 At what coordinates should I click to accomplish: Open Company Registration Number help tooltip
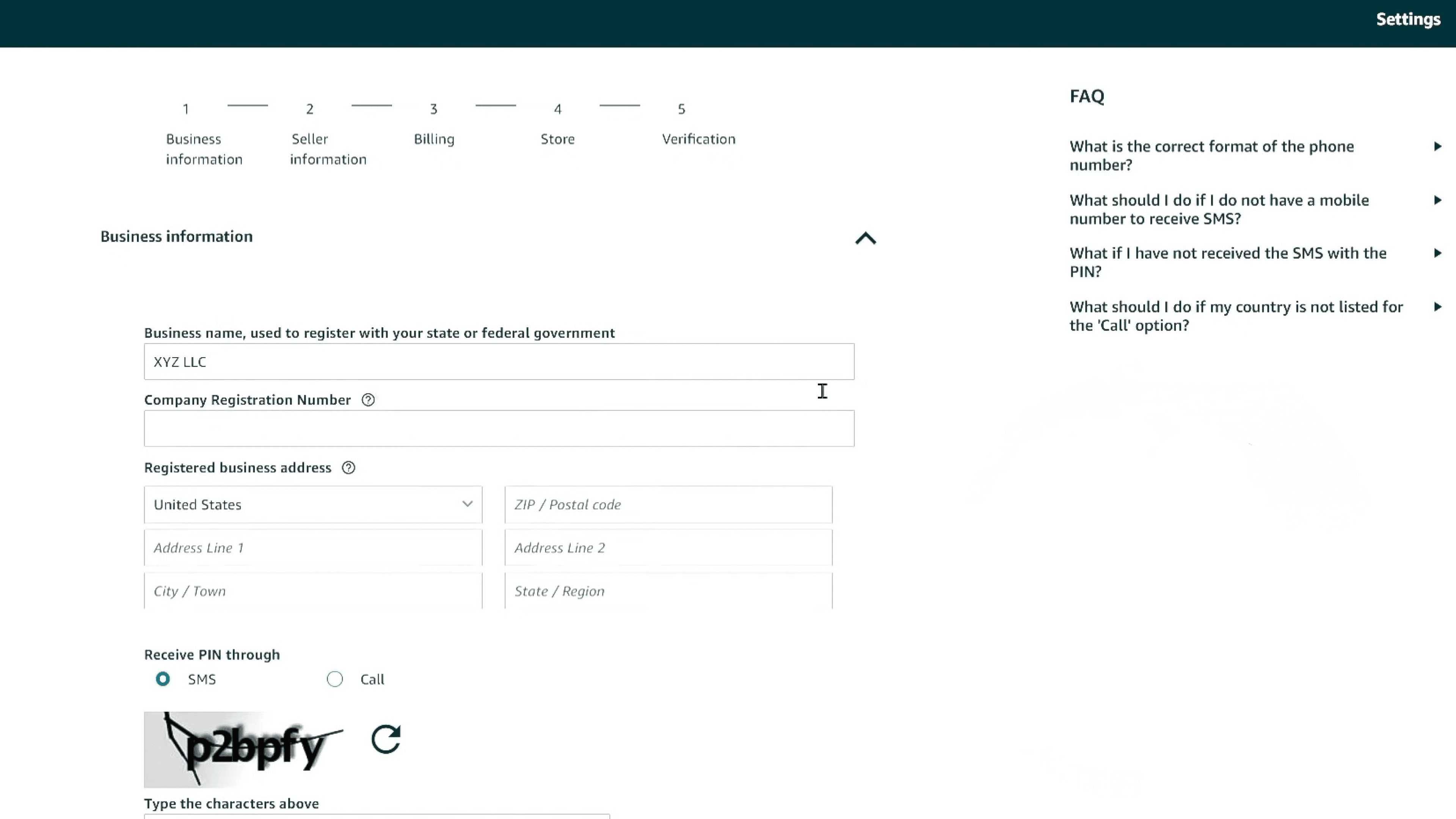(x=368, y=400)
